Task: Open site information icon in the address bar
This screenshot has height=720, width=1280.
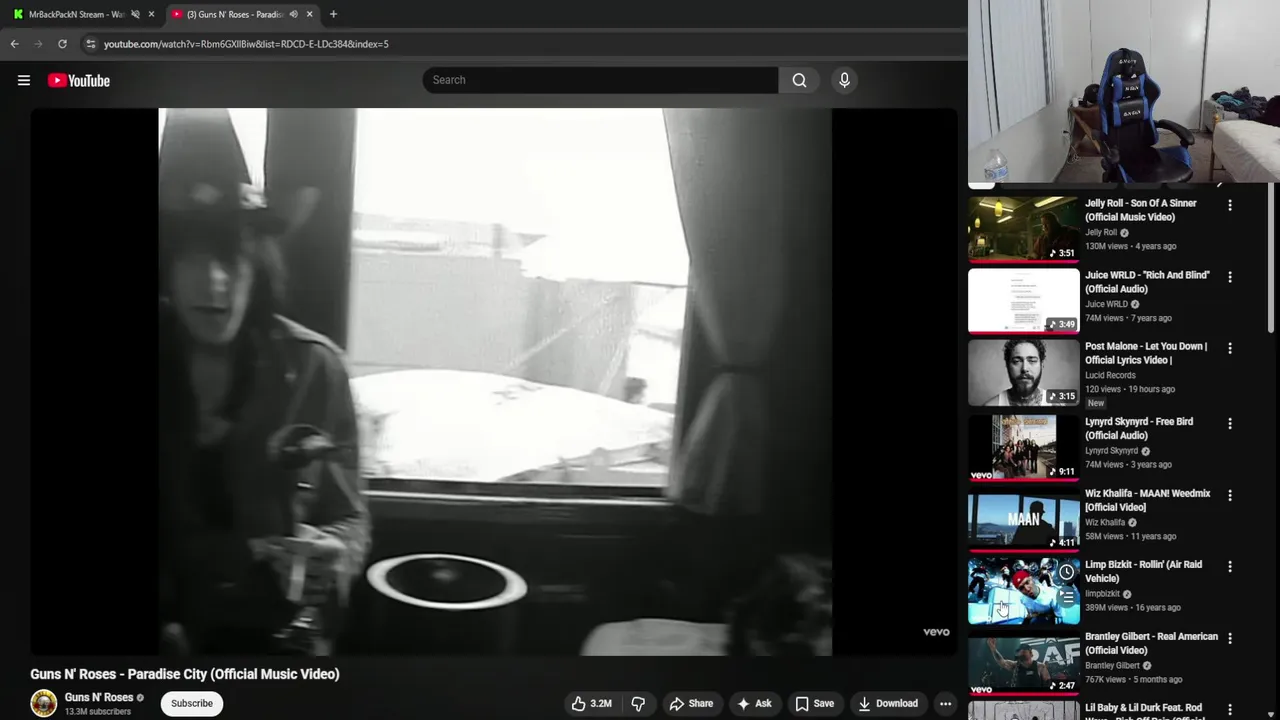Action: click(x=90, y=44)
